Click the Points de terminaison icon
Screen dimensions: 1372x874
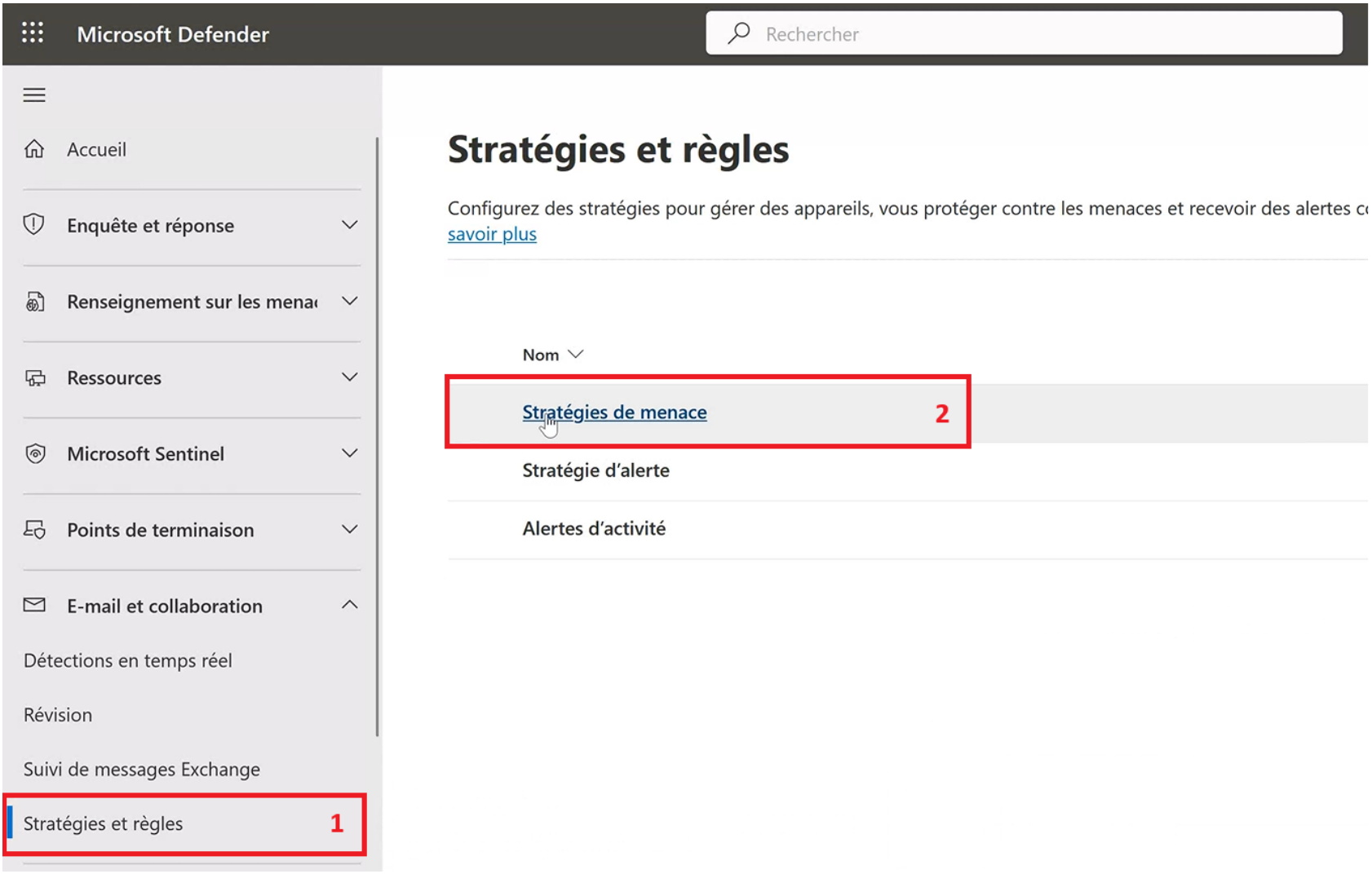[x=34, y=529]
